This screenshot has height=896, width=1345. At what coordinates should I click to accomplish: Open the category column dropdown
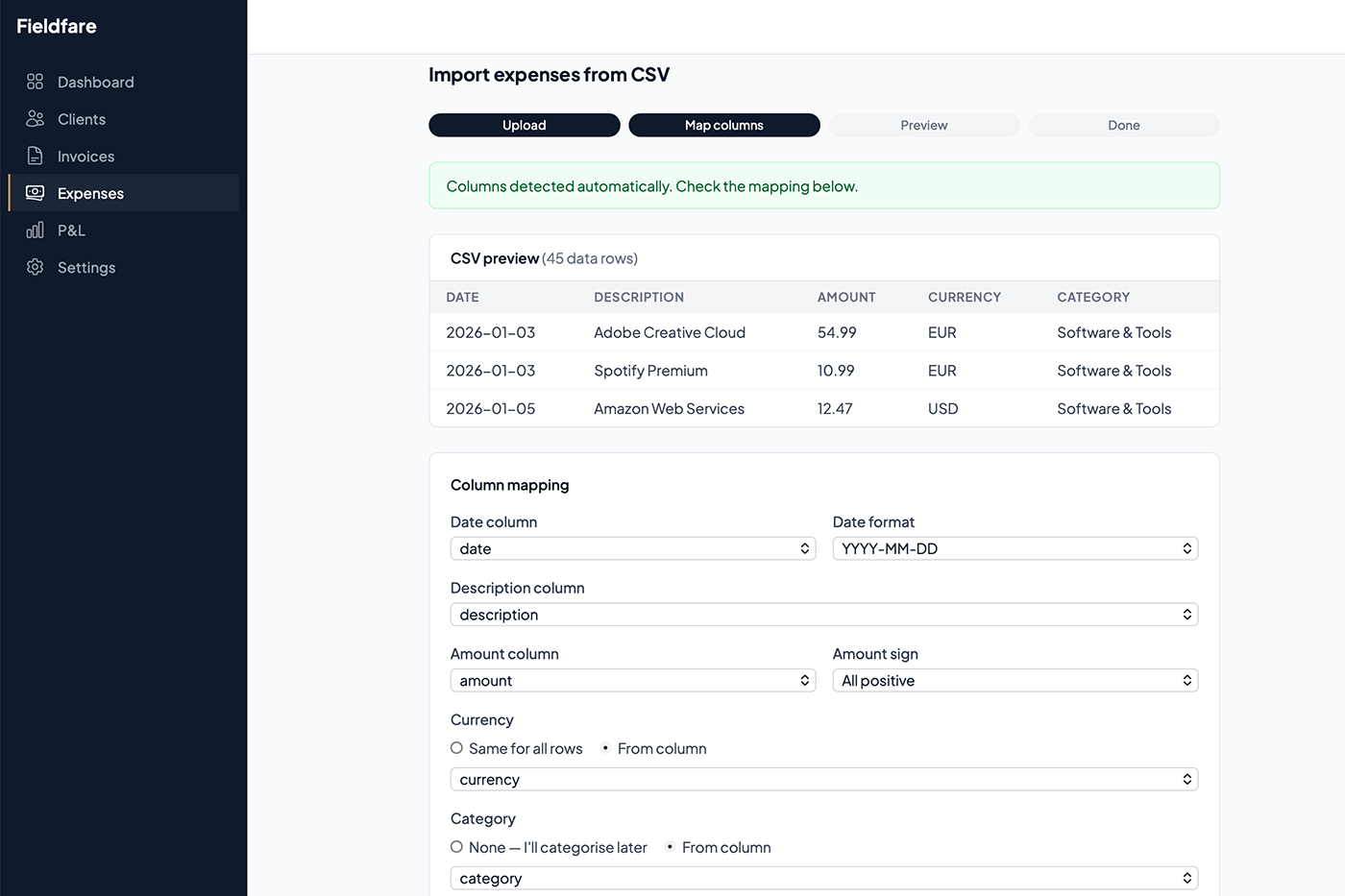click(x=823, y=878)
